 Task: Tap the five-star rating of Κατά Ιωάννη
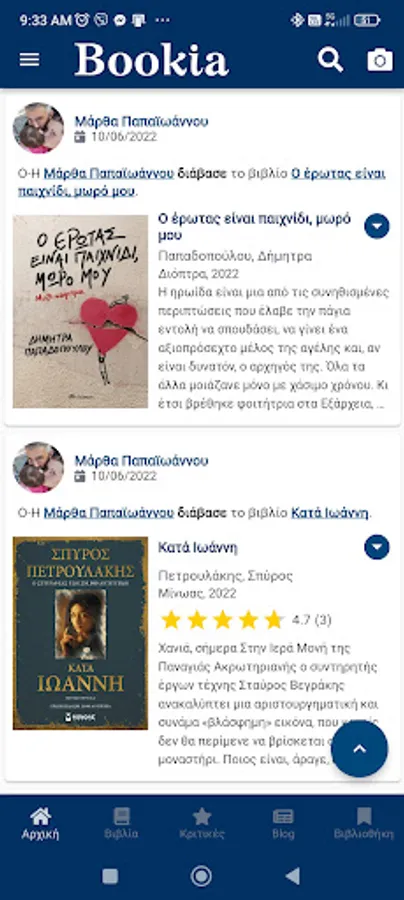click(x=223, y=620)
